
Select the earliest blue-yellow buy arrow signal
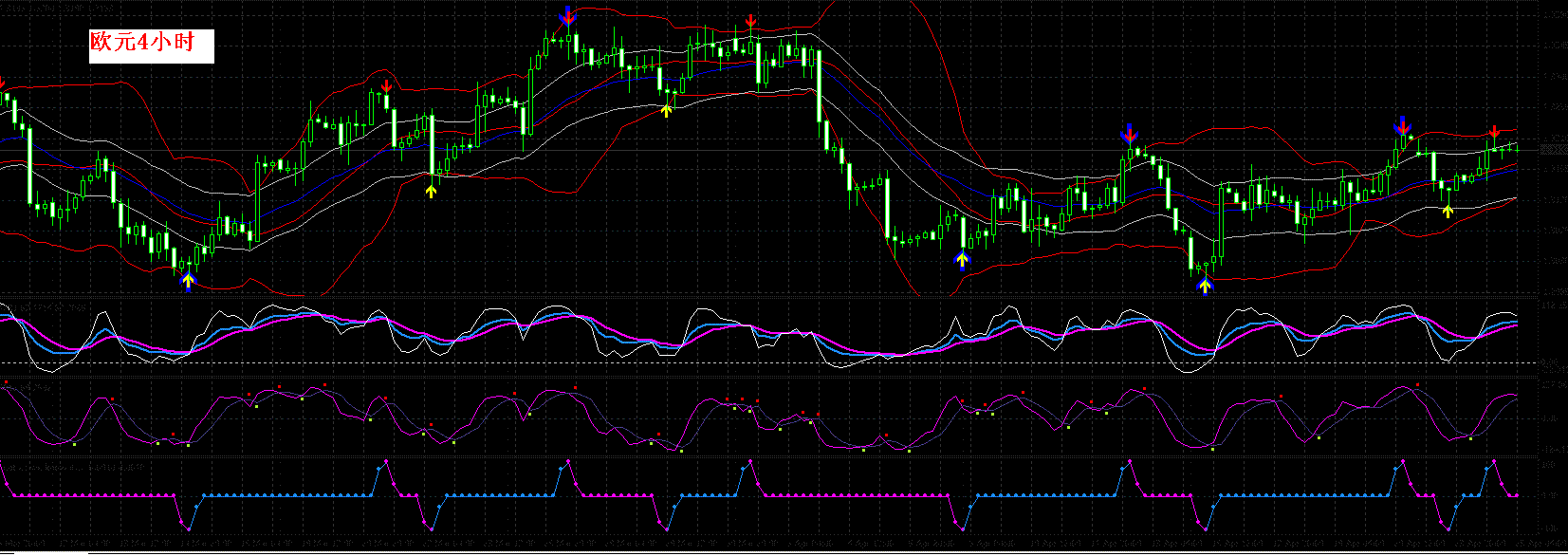[x=188, y=280]
